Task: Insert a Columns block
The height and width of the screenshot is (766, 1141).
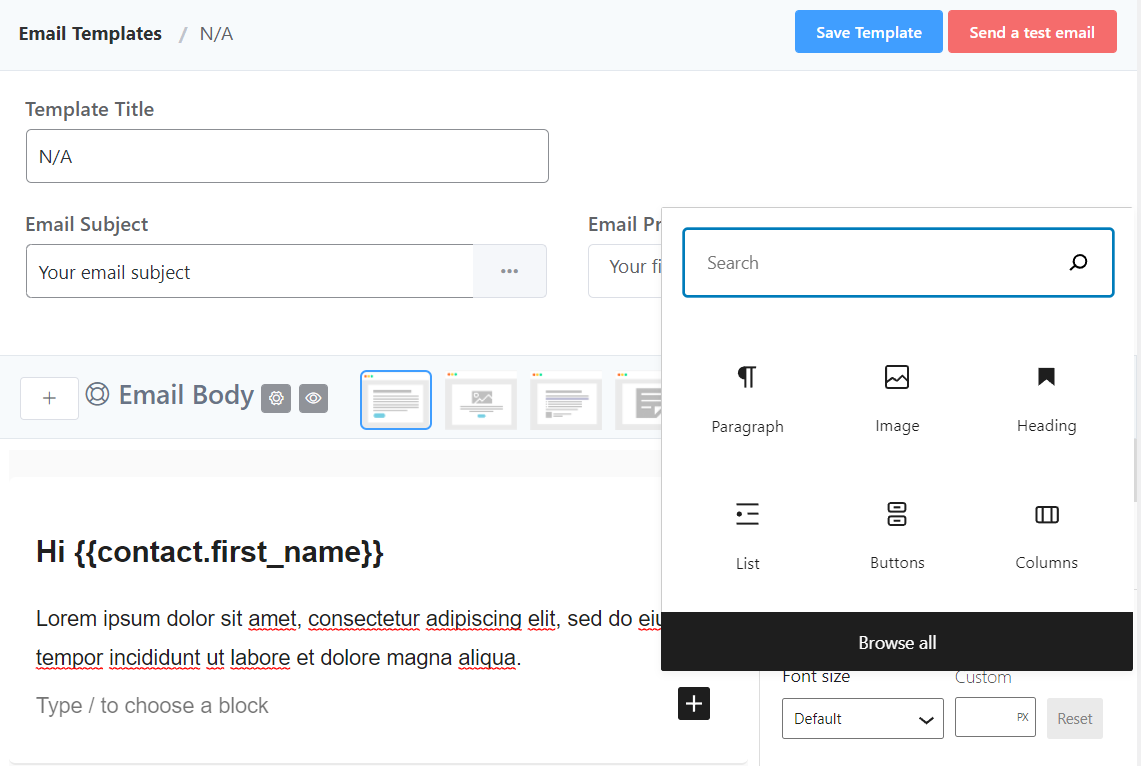Action: [x=1046, y=535]
